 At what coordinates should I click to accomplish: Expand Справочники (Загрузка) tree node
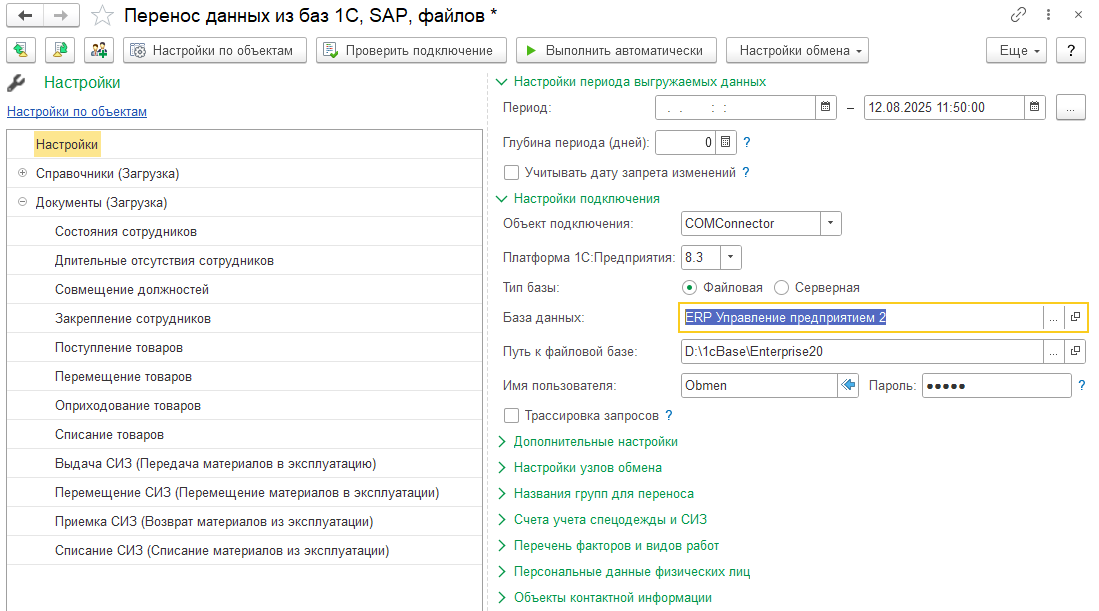coord(22,173)
